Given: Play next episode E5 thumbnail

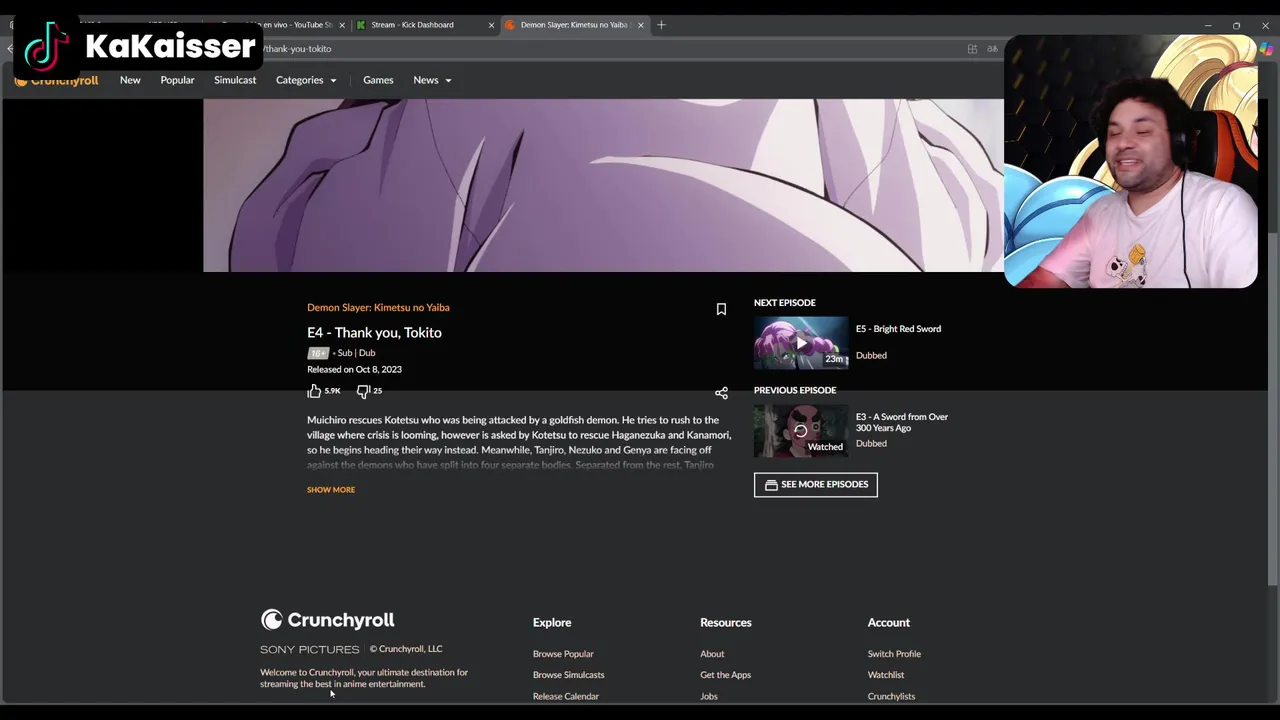Looking at the screenshot, I should [801, 343].
